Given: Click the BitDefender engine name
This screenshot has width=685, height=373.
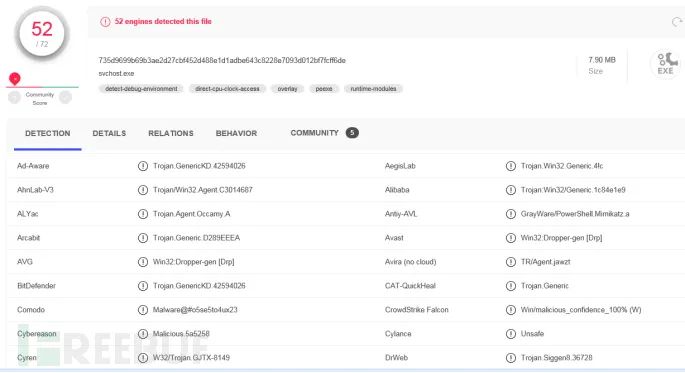Looking at the screenshot, I should [x=36, y=286].
